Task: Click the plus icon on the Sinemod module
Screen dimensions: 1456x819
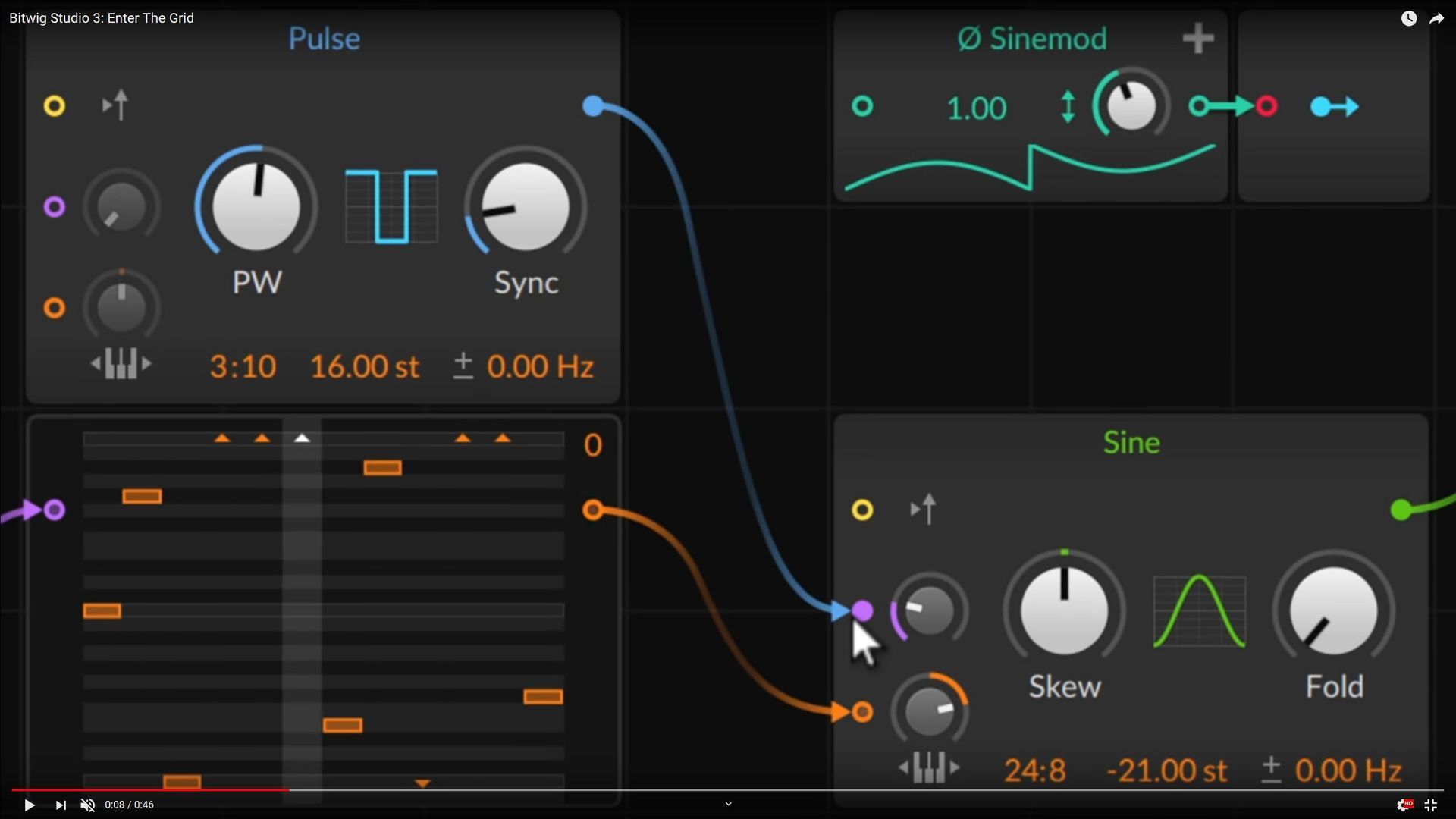Action: point(1198,39)
